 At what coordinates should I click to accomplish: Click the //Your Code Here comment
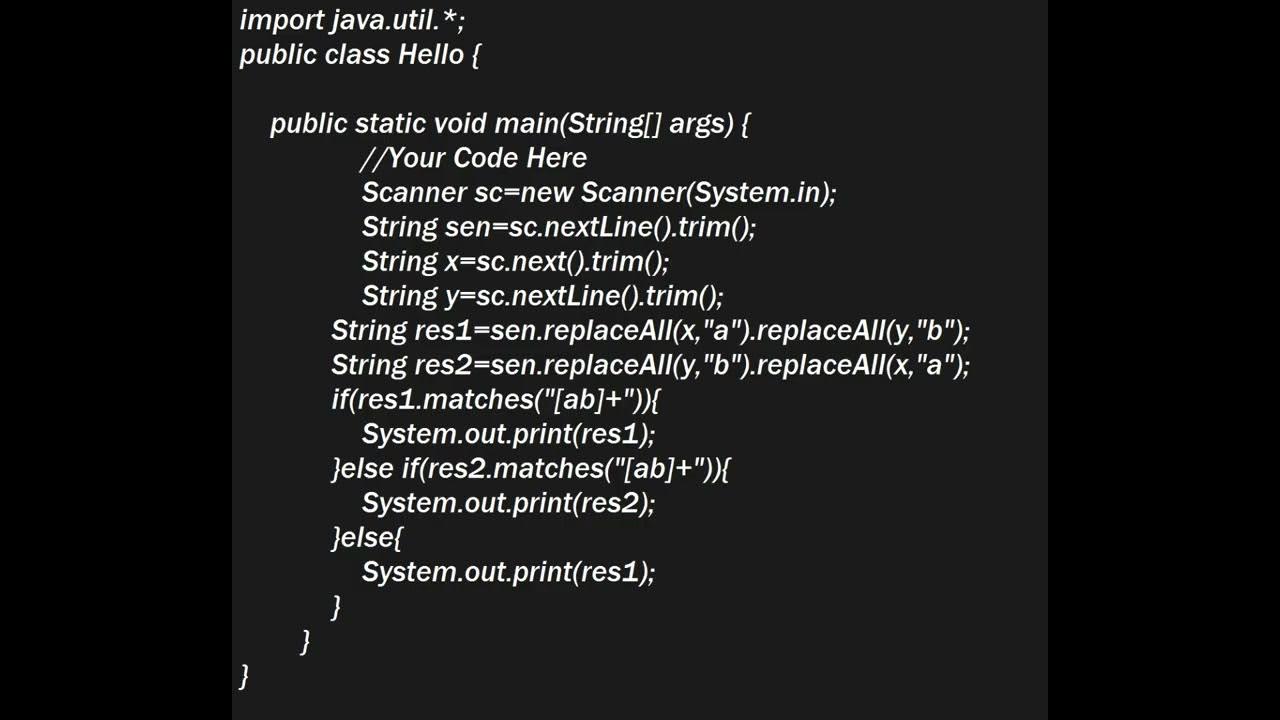[474, 158]
